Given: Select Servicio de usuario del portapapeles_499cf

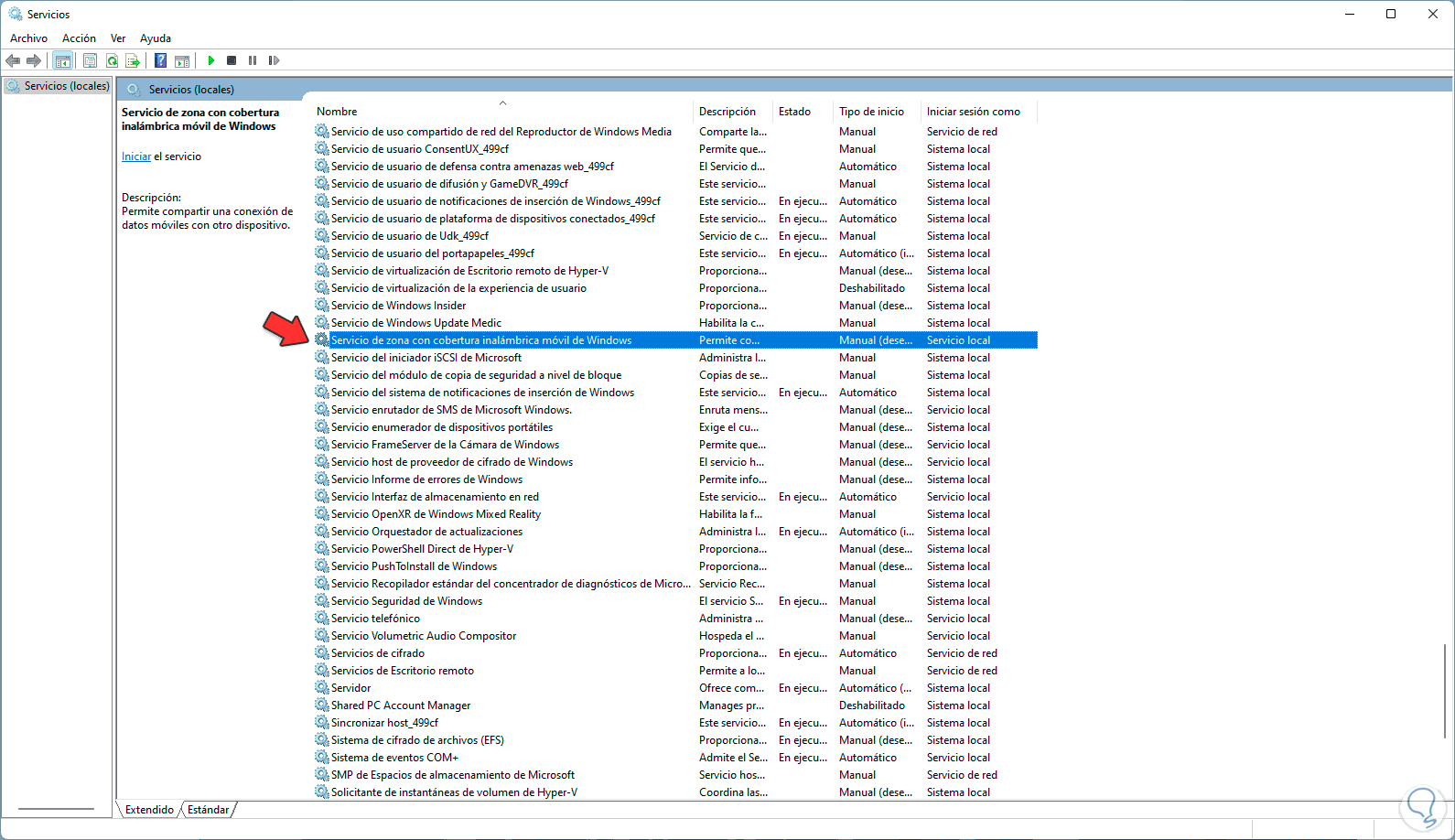Looking at the screenshot, I should (x=675, y=253).
